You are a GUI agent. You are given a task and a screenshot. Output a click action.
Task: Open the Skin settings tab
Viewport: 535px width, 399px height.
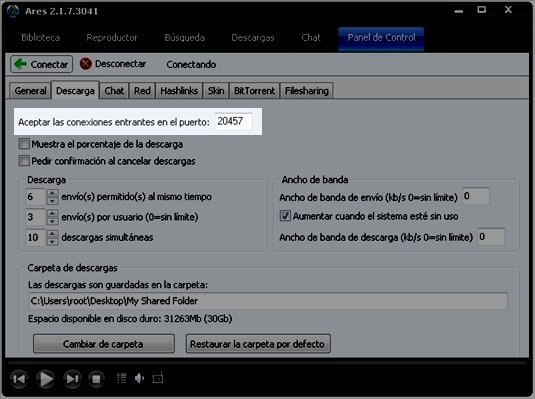point(216,91)
